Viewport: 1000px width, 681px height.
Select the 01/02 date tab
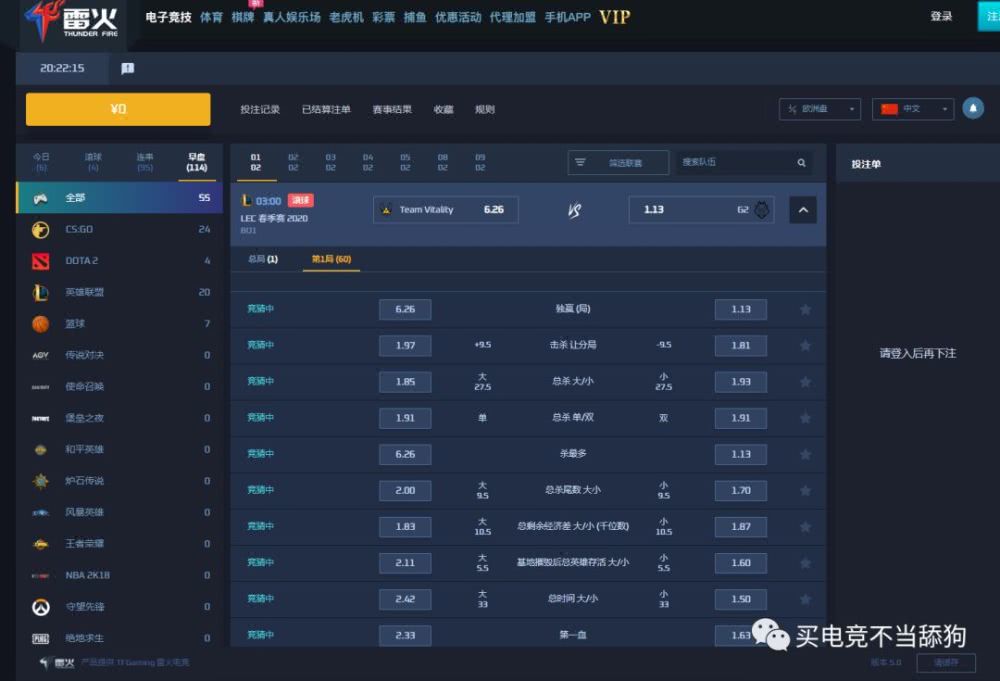[256, 162]
